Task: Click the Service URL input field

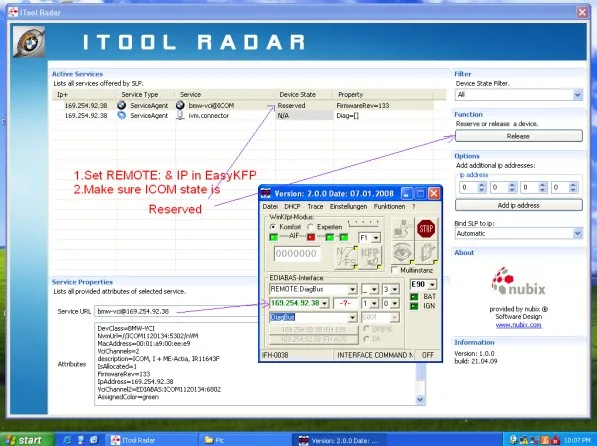Action: (x=176, y=312)
